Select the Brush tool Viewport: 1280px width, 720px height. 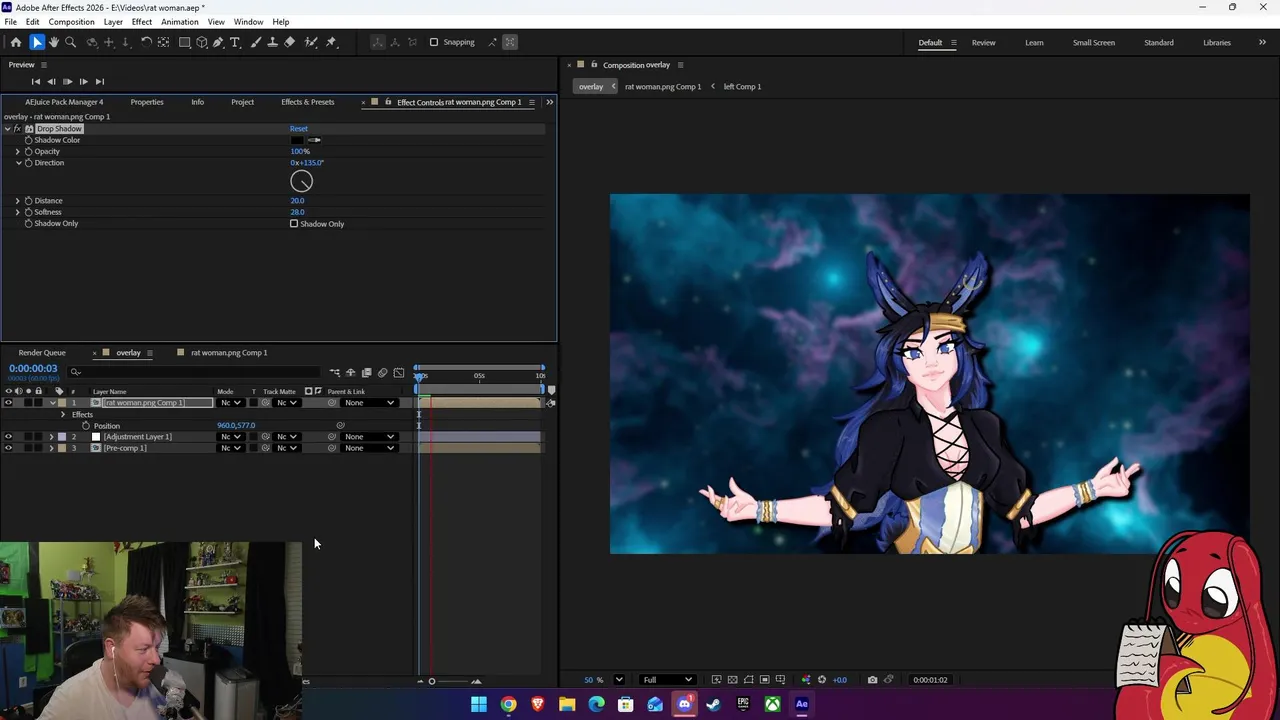(256, 42)
